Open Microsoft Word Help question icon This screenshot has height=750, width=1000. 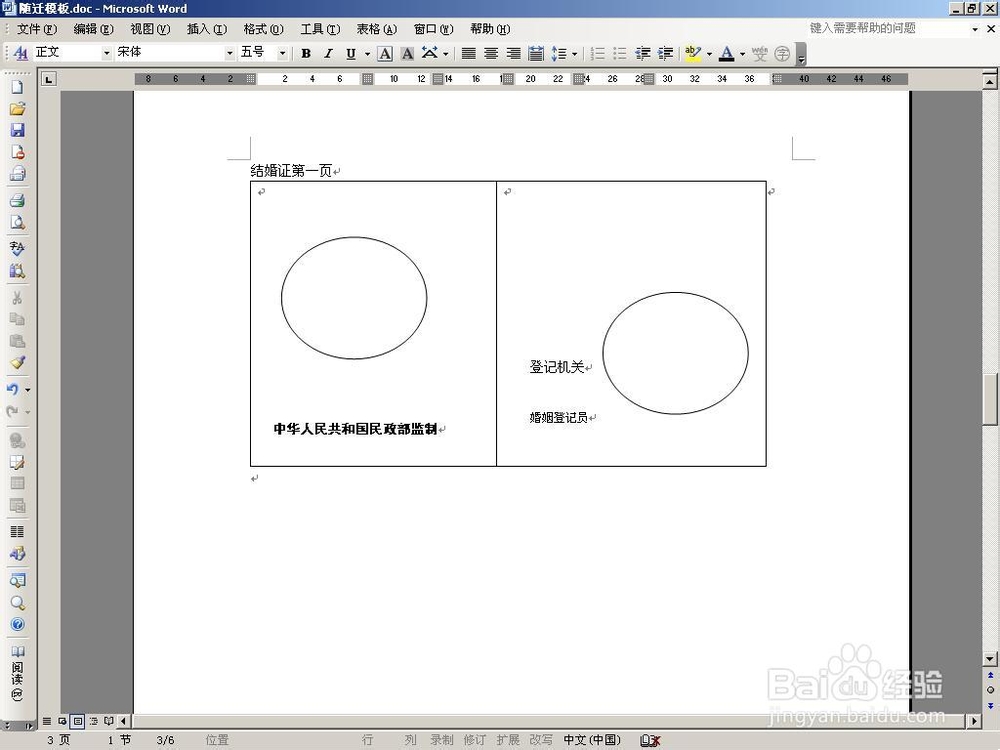(17, 624)
